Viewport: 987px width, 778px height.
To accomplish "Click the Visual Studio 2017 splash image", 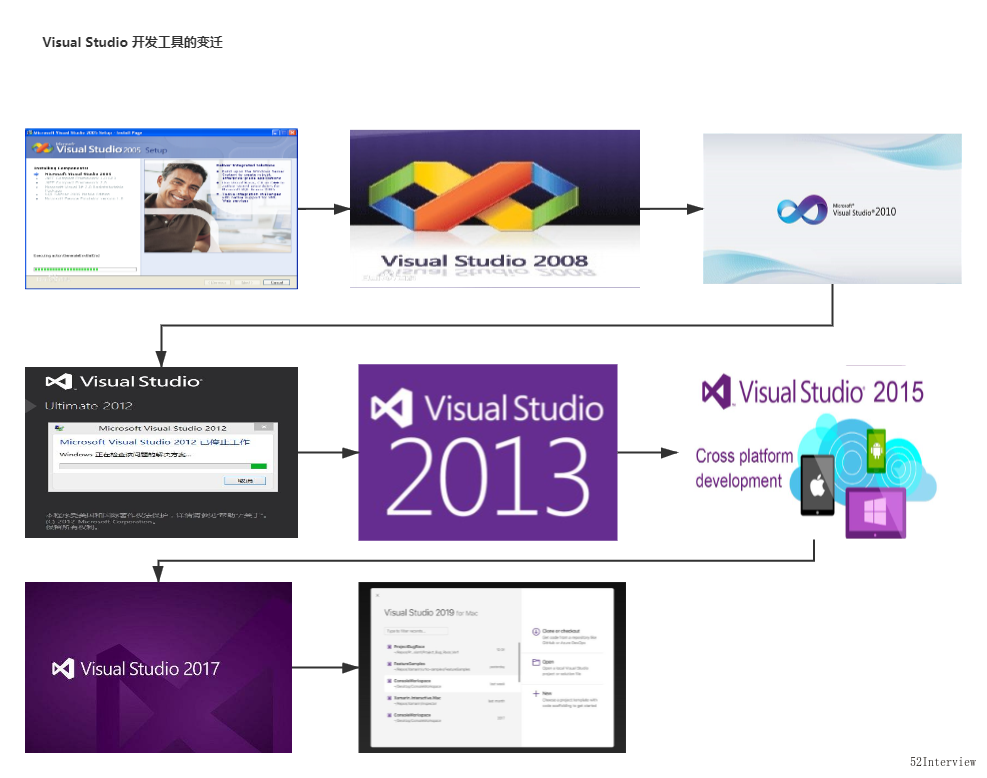I will (159, 667).
